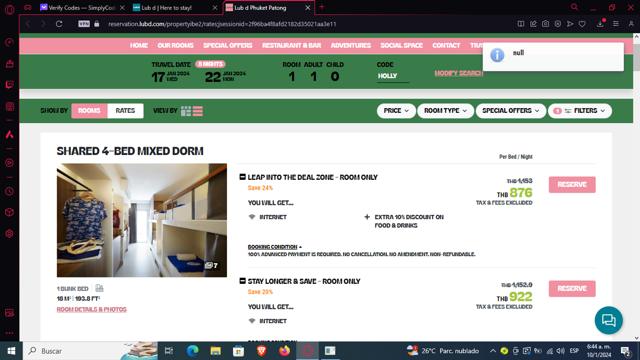Image resolution: width=640 pixels, height=360 pixels.
Task: Open Social Space menu item
Action: click(x=401, y=45)
